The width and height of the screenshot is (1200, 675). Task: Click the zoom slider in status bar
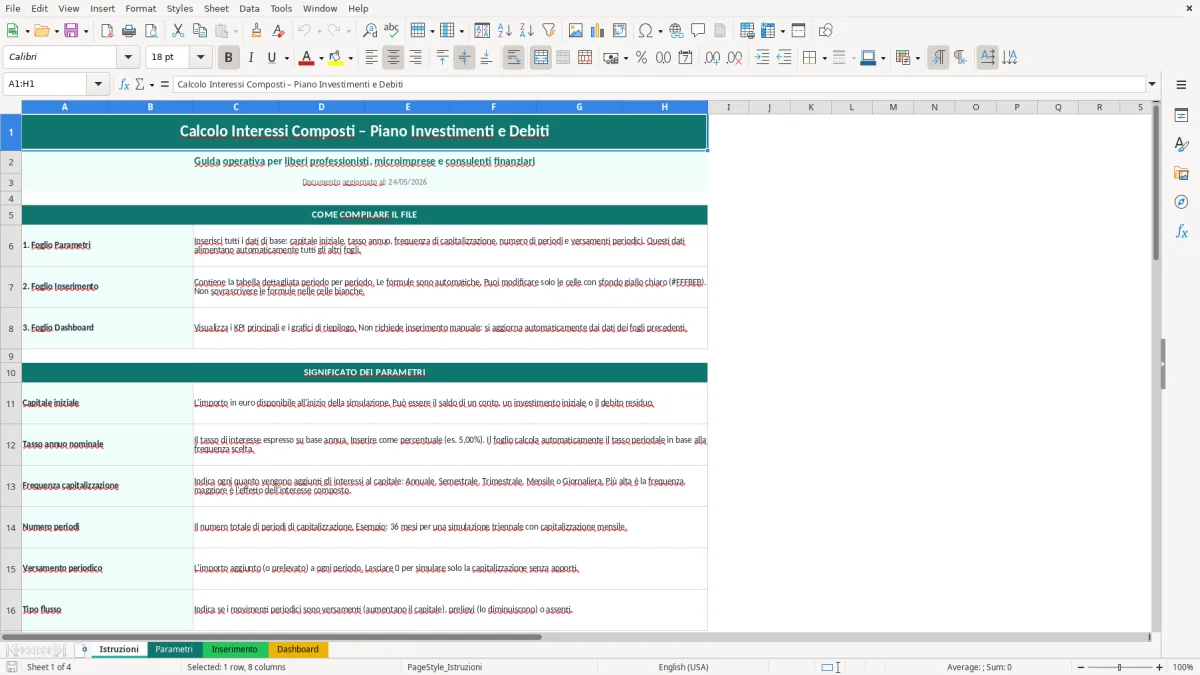coord(1120,667)
